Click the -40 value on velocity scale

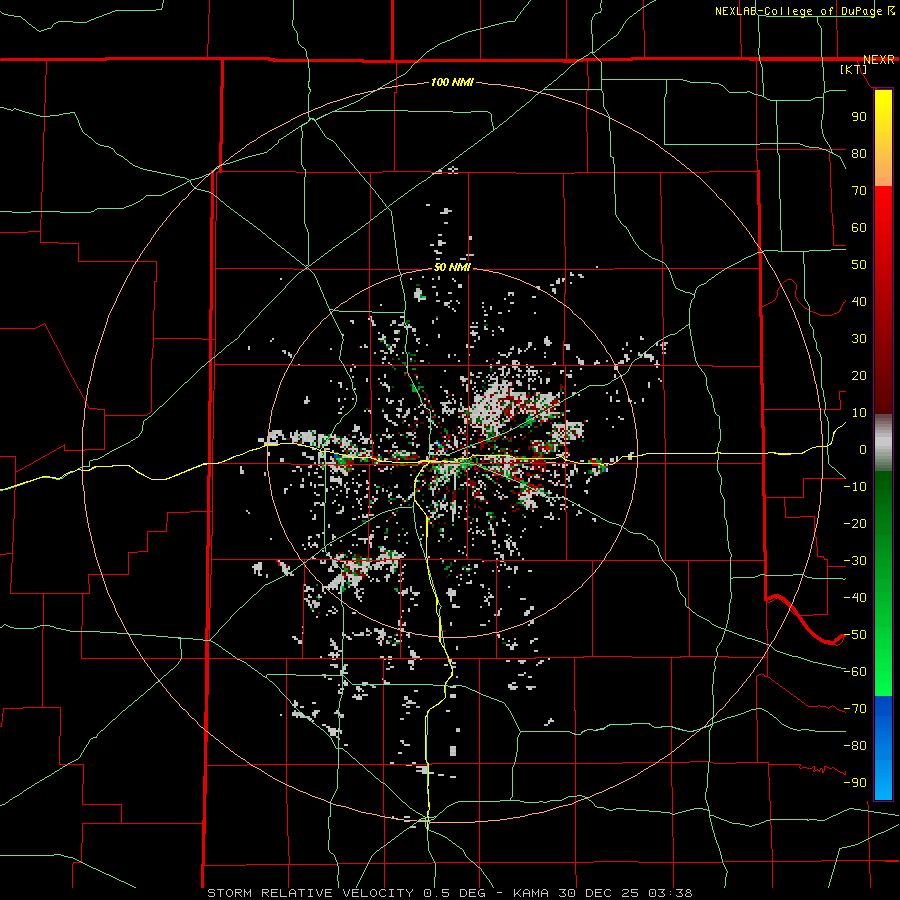[855, 598]
